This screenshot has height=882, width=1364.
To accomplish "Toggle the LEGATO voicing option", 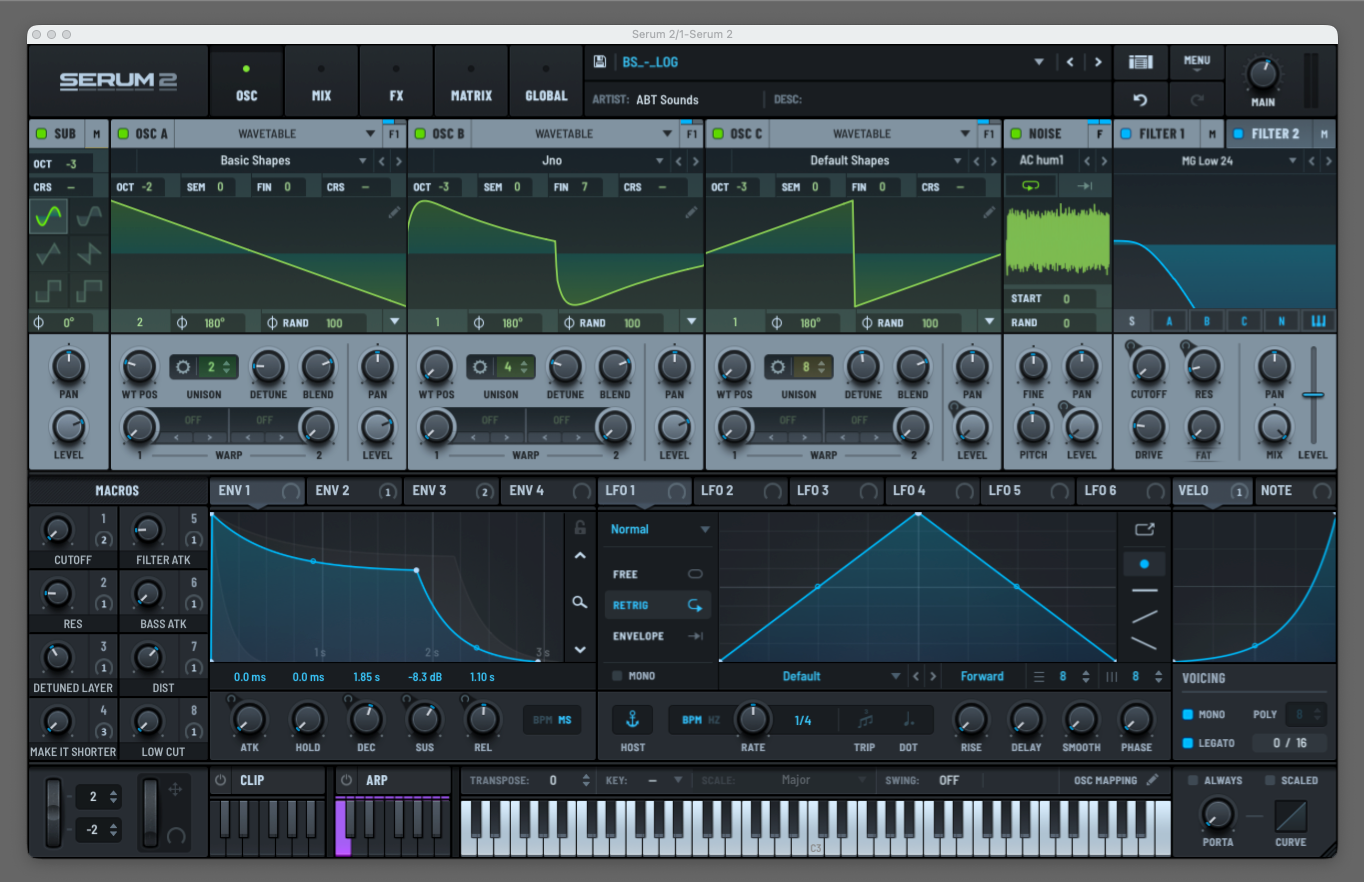I will point(1188,743).
